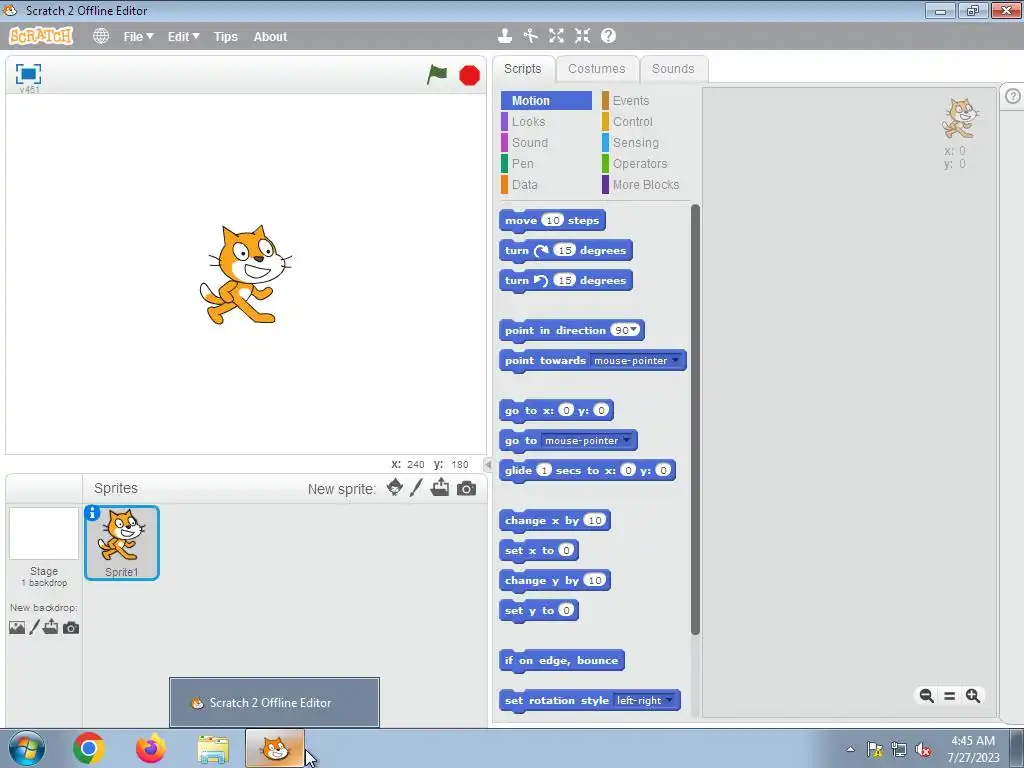The image size is (1024, 768).
Task: Upload sprite from file icon
Action: pyautogui.click(x=440, y=487)
